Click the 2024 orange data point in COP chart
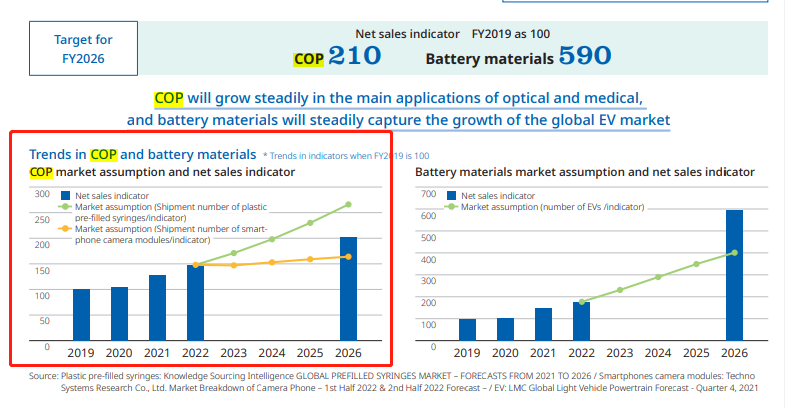Image resolution: width=785 pixels, height=408 pixels. pyautogui.click(x=272, y=262)
